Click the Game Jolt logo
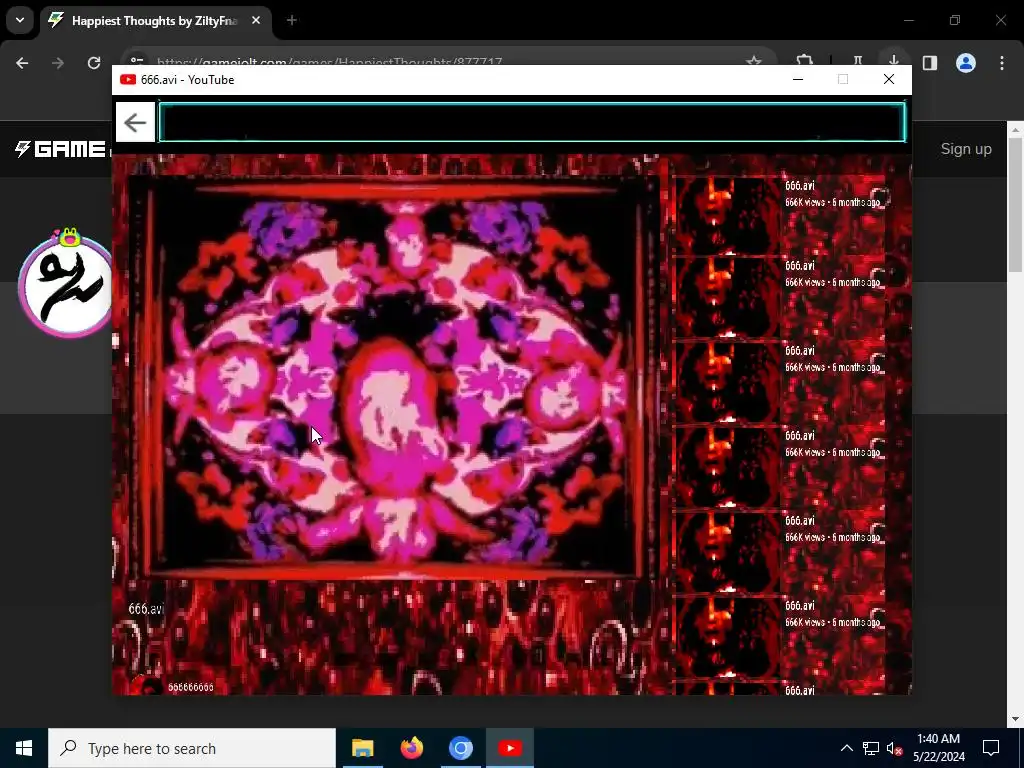1024x768 pixels. pyautogui.click(x=62, y=149)
